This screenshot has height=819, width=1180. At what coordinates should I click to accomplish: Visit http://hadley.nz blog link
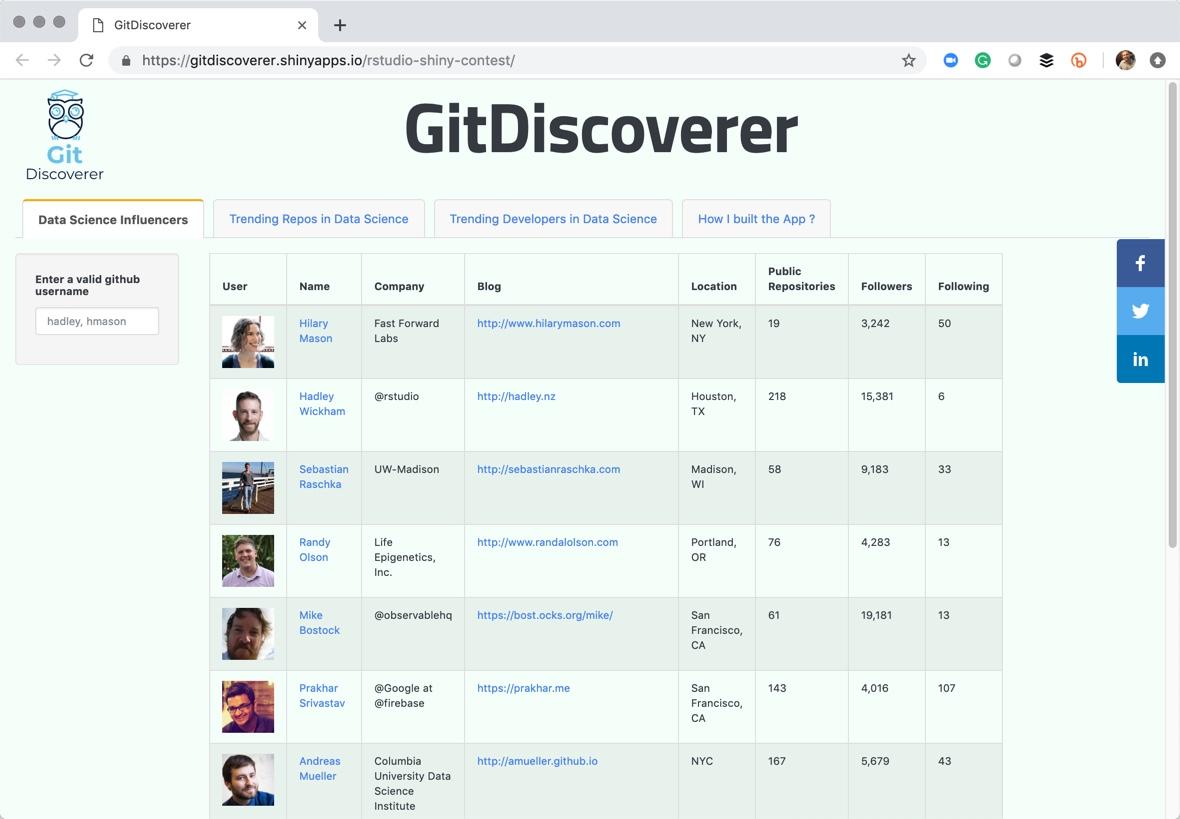(x=516, y=397)
